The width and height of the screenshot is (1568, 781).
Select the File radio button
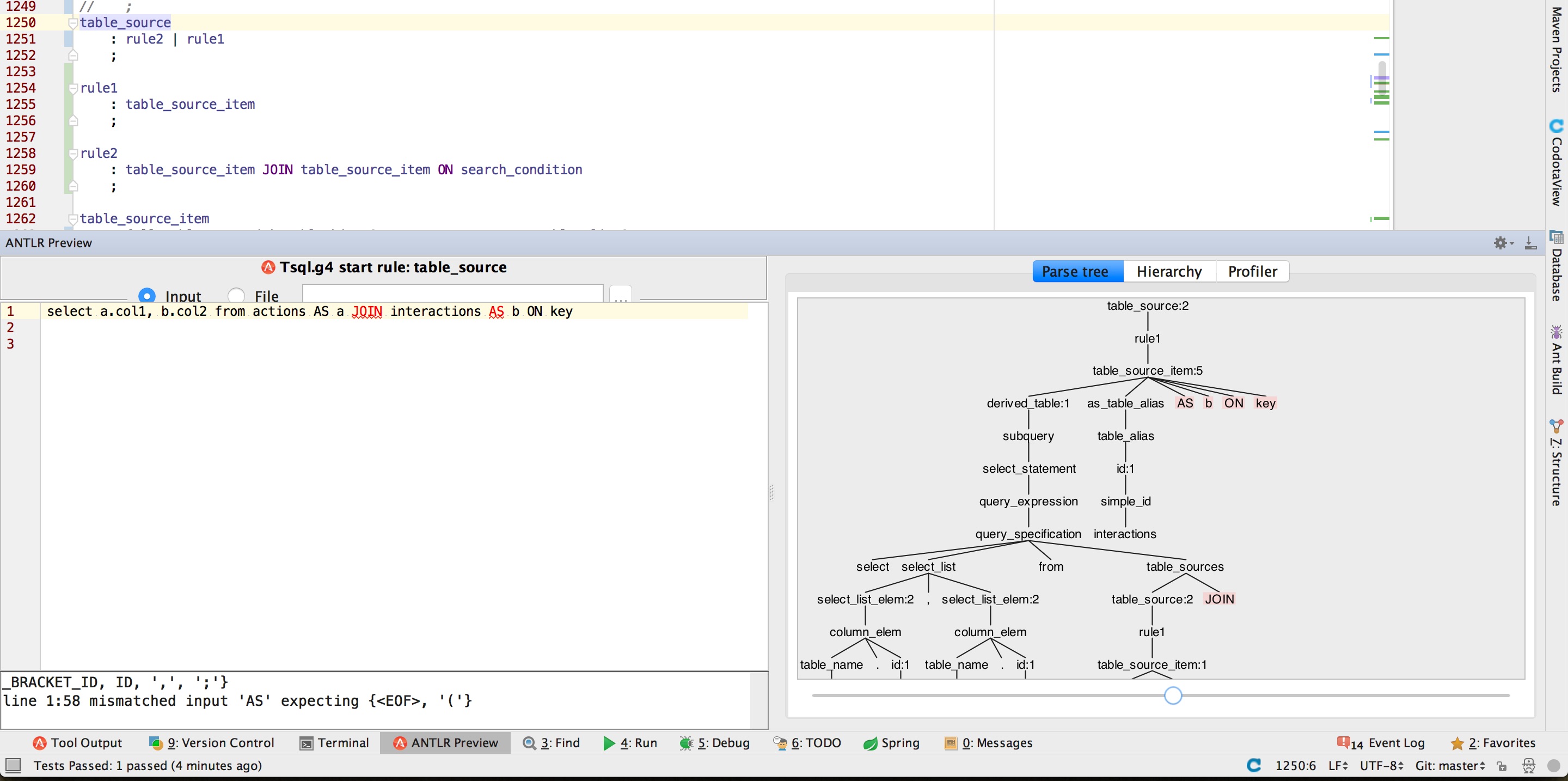pyautogui.click(x=237, y=295)
